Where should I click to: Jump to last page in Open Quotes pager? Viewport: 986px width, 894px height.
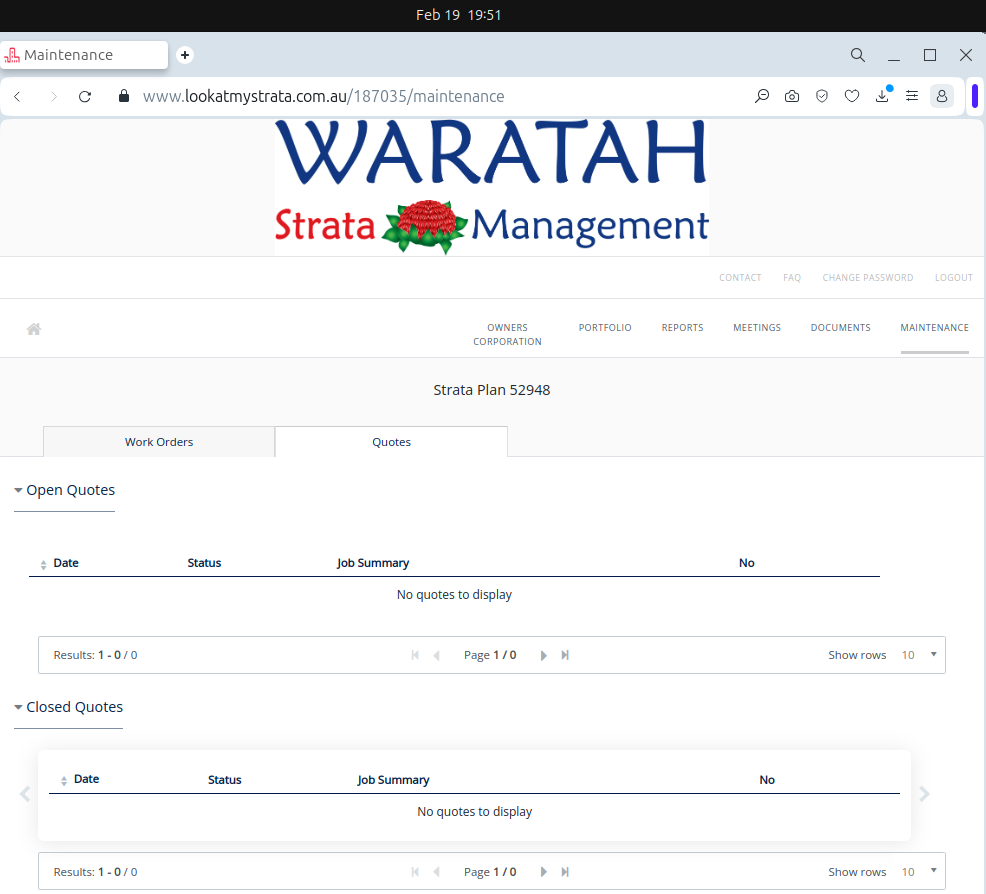click(x=565, y=655)
